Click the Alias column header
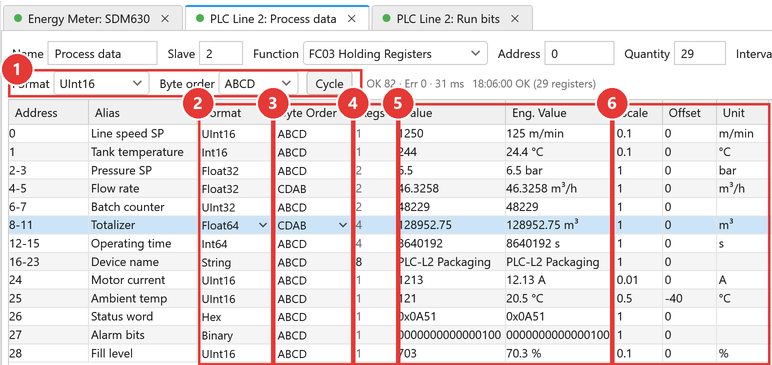The width and height of the screenshot is (772, 365). coord(143,113)
